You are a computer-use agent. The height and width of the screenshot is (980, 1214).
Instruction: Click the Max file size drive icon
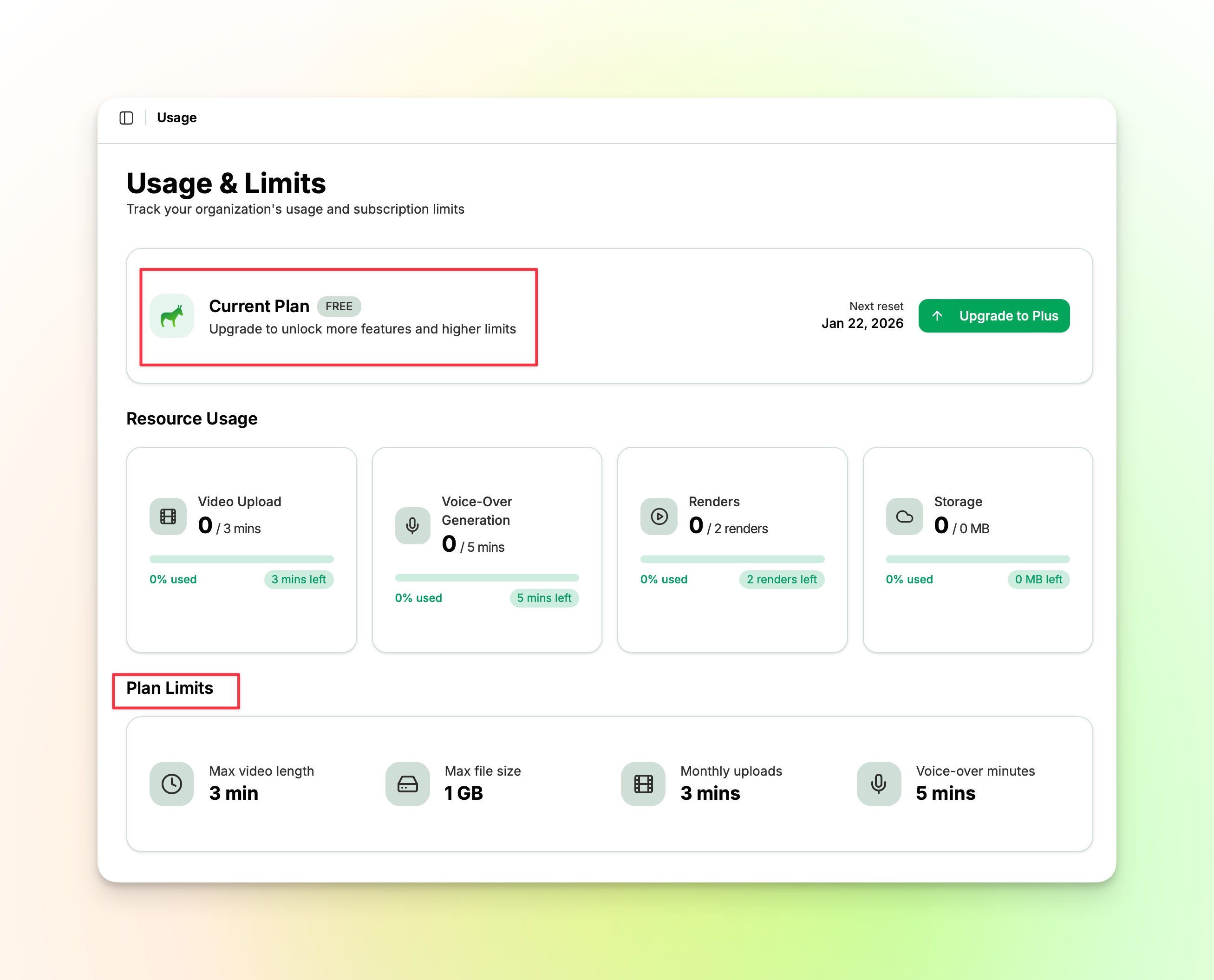(407, 784)
